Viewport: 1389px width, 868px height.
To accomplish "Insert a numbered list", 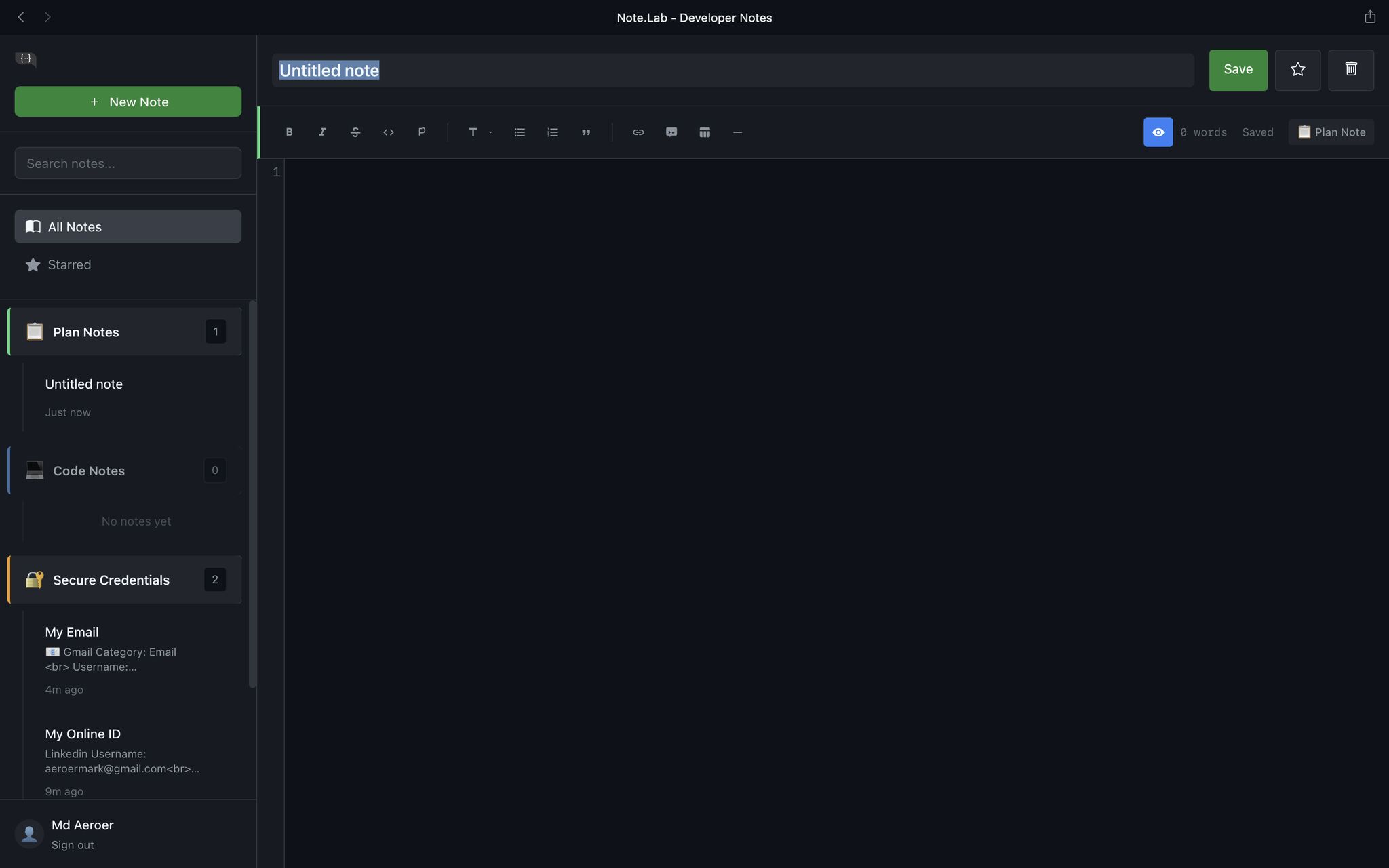I will pos(553,132).
